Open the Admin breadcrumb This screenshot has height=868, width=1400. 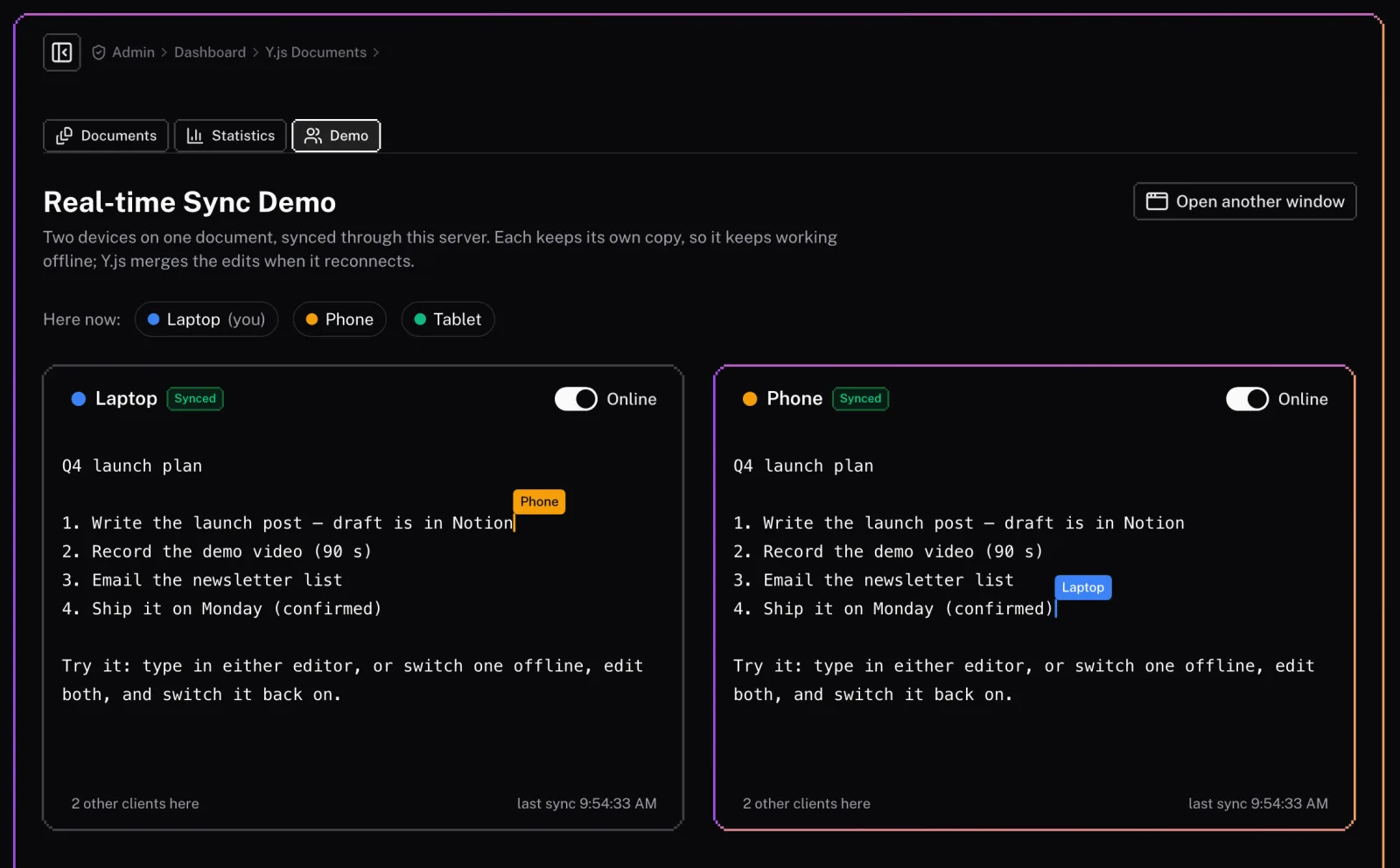[x=133, y=52]
